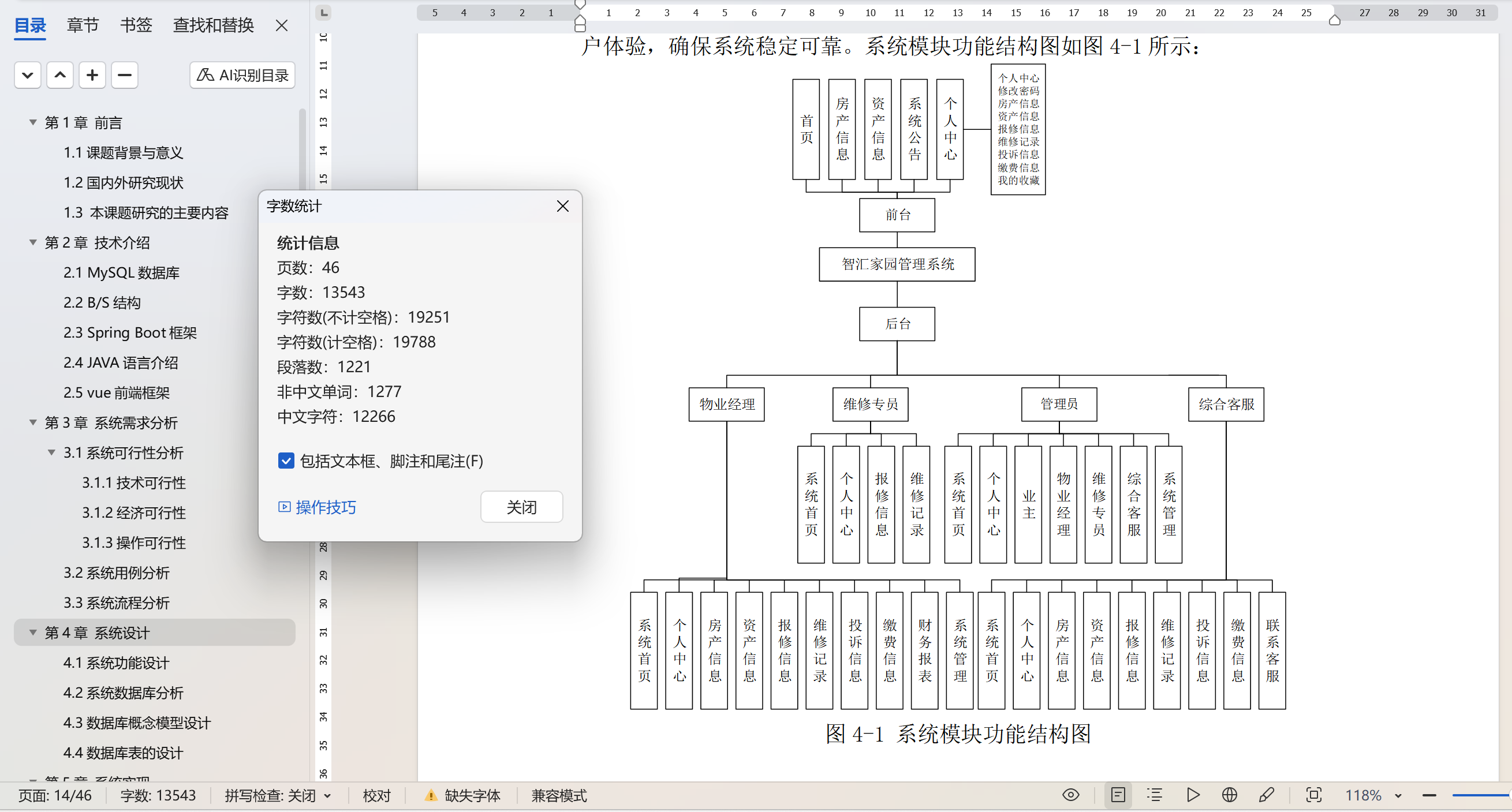Image resolution: width=1512 pixels, height=812 pixels.
Task: Toggle 拼写检查 status in status bar
Action: [277, 796]
